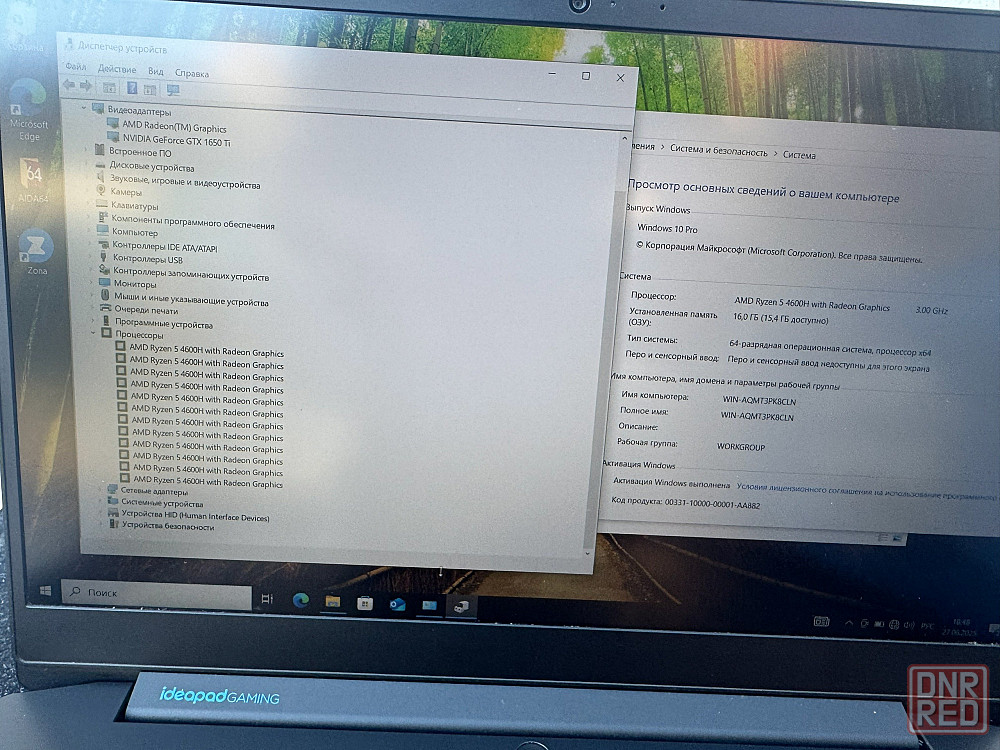Image resolution: width=1000 pixels, height=750 pixels.
Task: Click the WORKGROUP value in the System window
Action: tap(741, 446)
